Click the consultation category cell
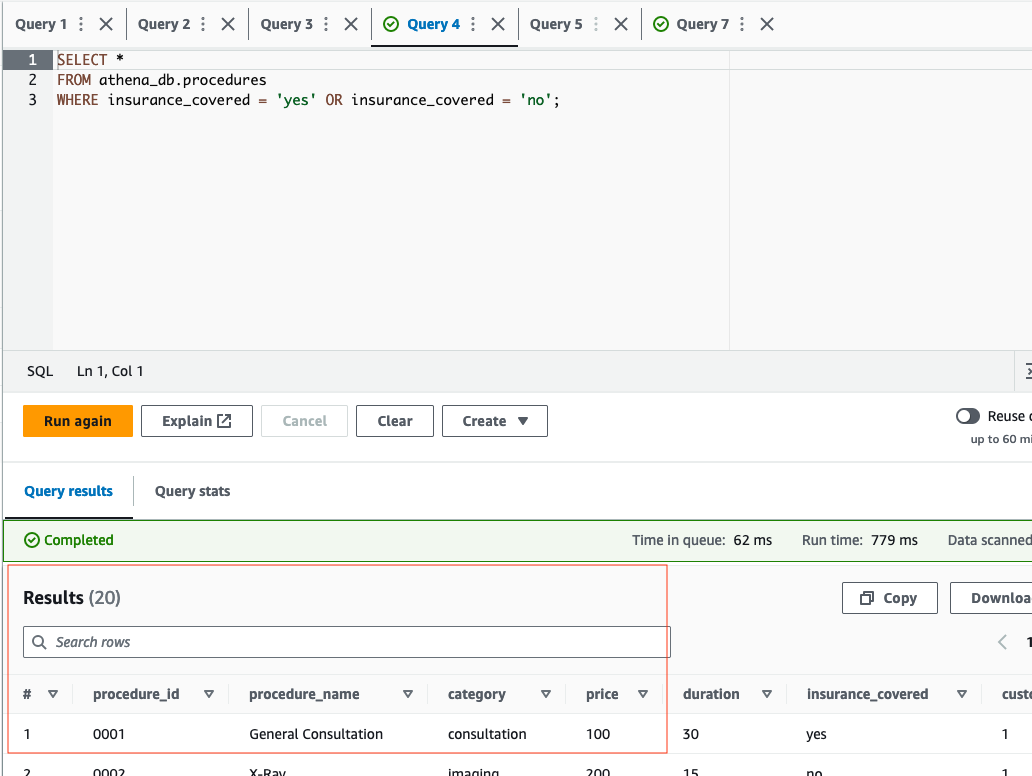Screen dimensions: 1032x776 click(x=487, y=734)
